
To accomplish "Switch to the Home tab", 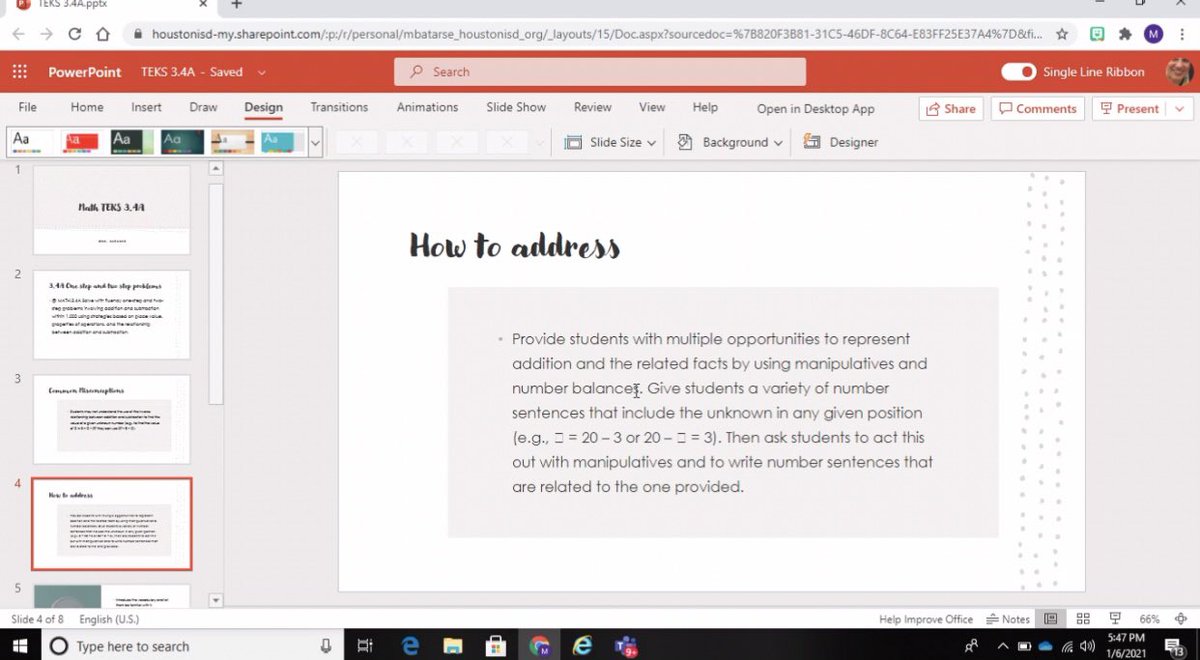I will tap(87, 107).
